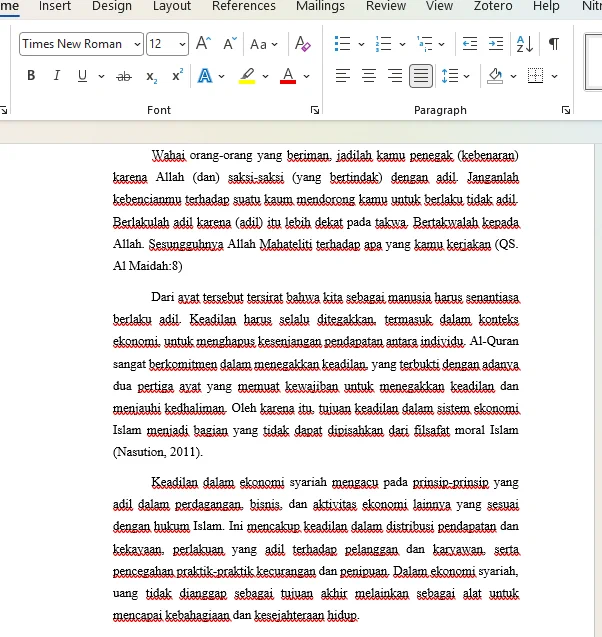Open Font dialog box launcher
This screenshot has height=637, width=602.
(315, 110)
